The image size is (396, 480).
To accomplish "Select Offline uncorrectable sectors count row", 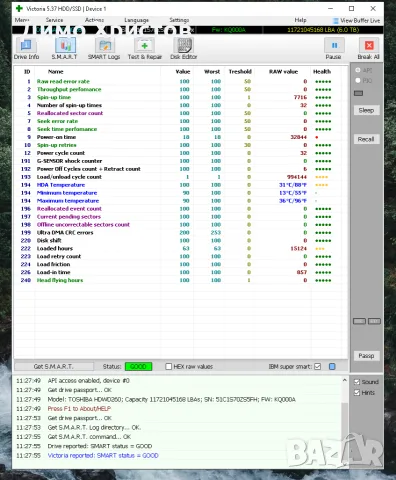I will [180, 225].
